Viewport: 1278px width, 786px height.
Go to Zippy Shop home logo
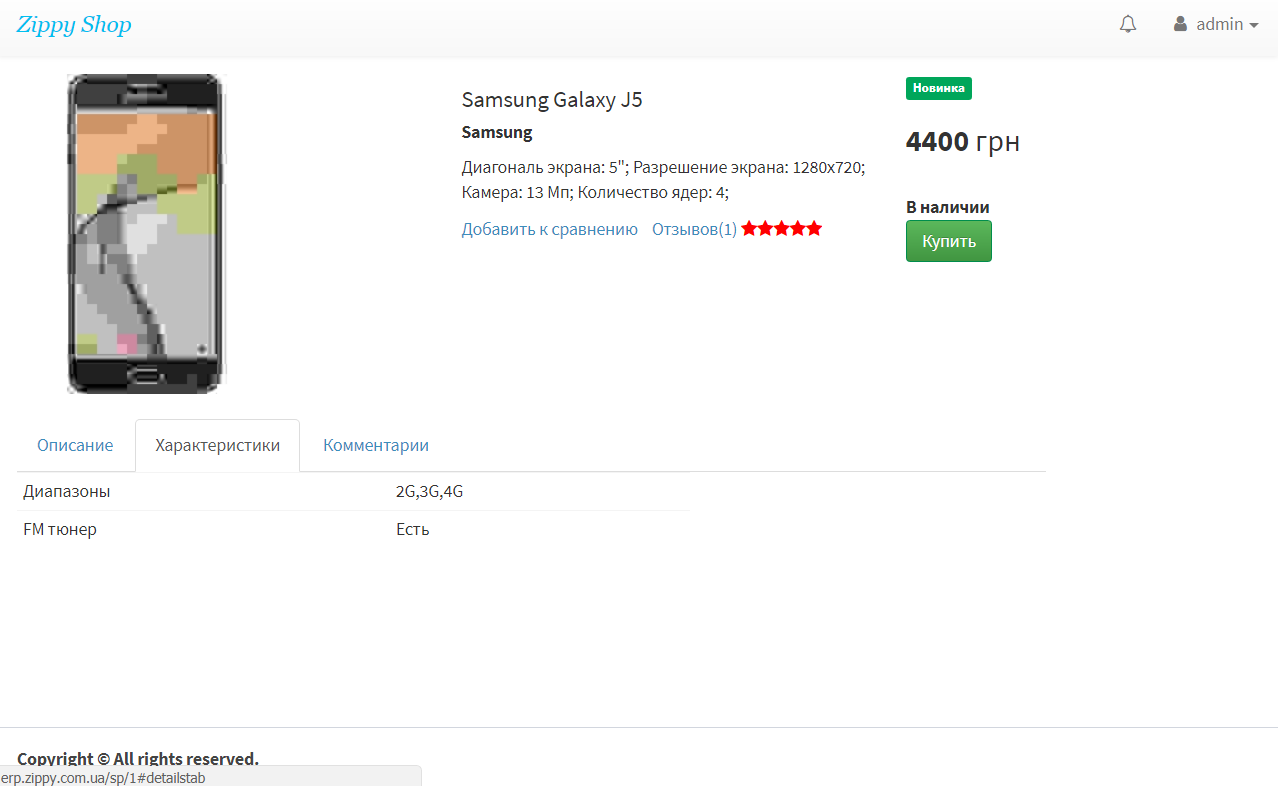(x=74, y=25)
